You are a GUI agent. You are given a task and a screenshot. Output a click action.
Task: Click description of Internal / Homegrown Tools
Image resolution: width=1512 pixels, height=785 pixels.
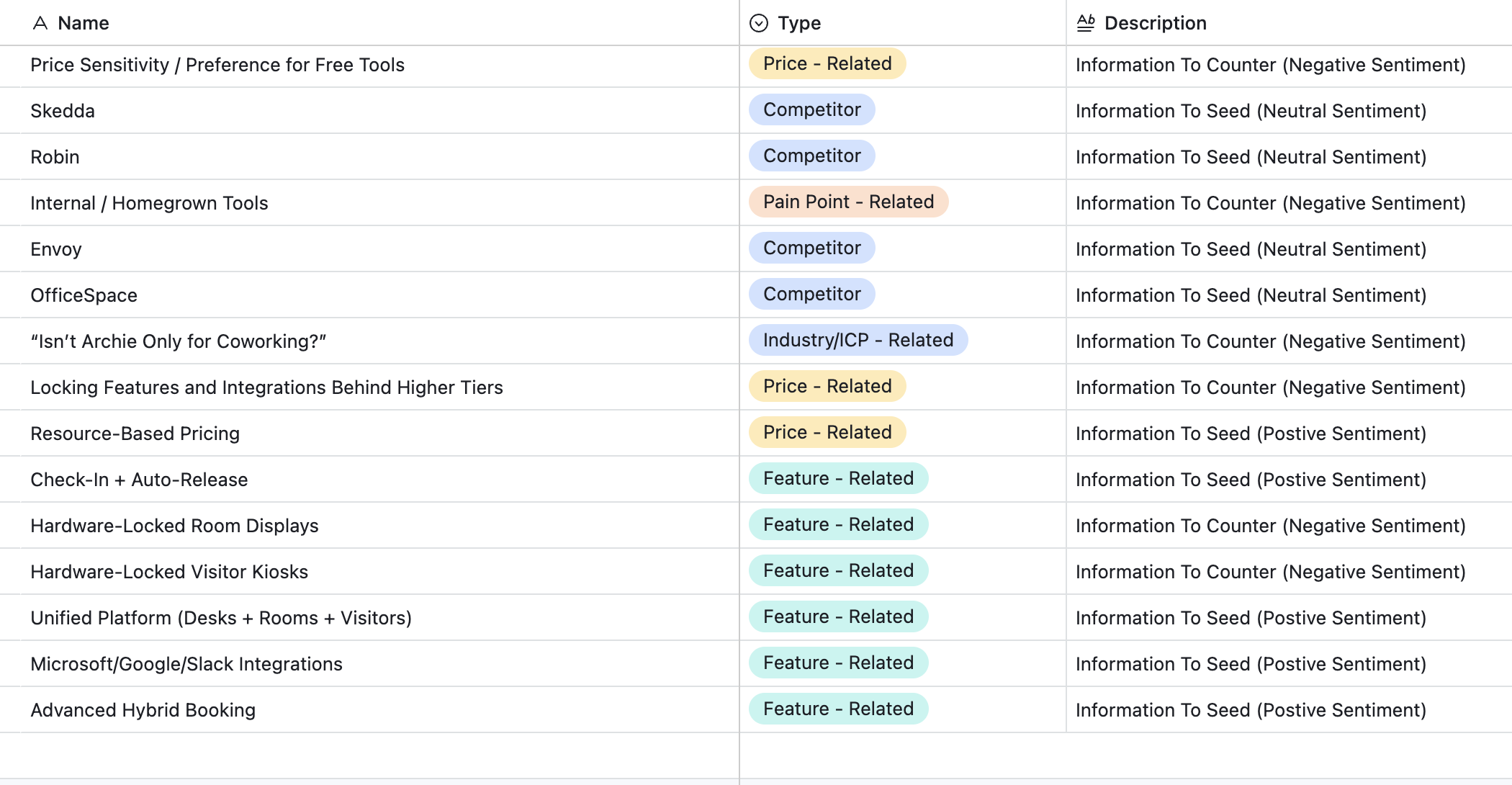pos(1270,203)
